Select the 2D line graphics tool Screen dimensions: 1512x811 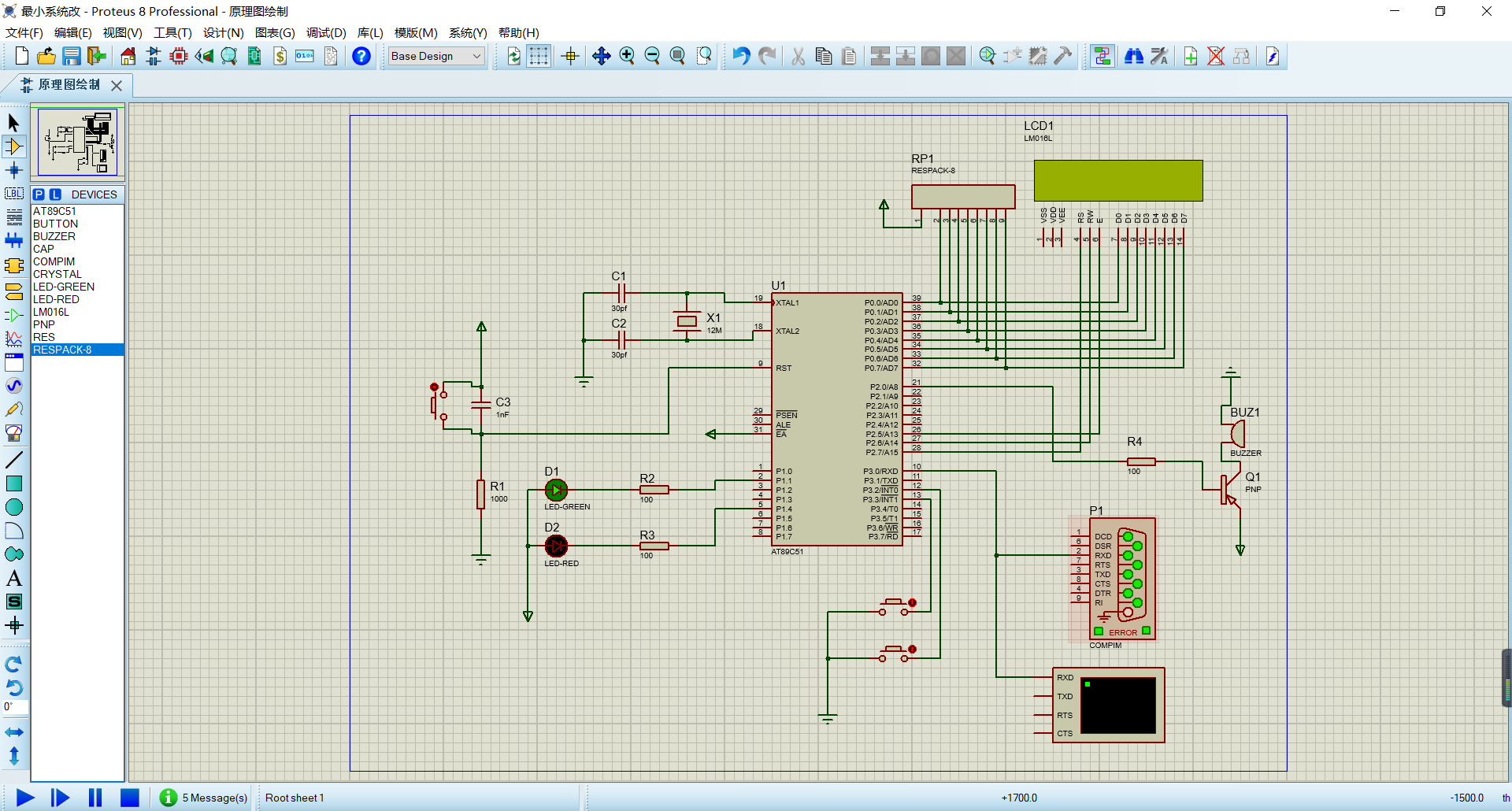point(13,460)
